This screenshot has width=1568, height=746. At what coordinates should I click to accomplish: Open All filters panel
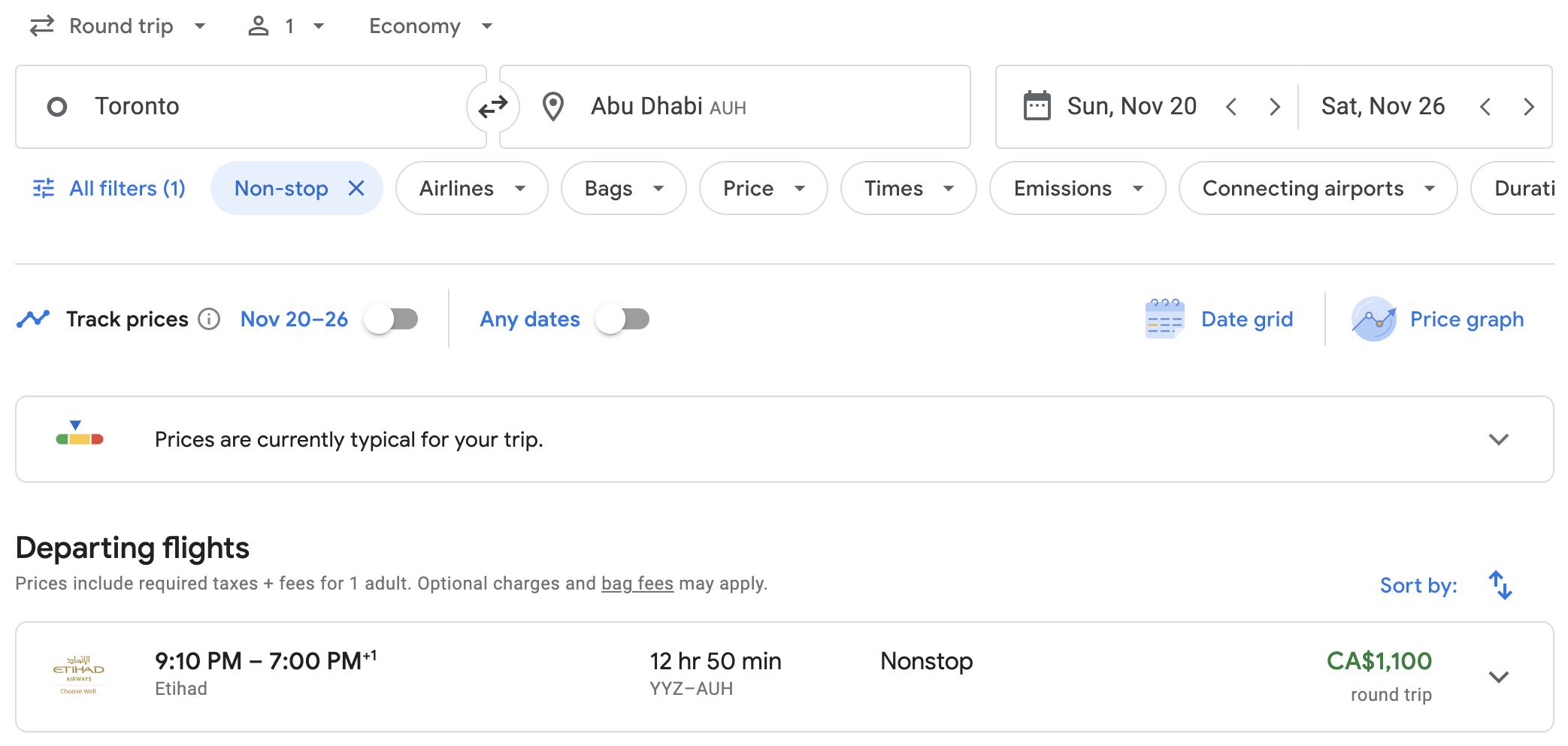[x=110, y=188]
